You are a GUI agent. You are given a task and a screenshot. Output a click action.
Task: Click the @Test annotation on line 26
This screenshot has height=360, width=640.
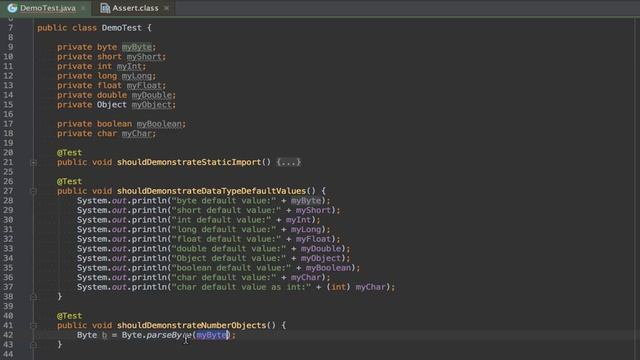[x=69, y=181]
